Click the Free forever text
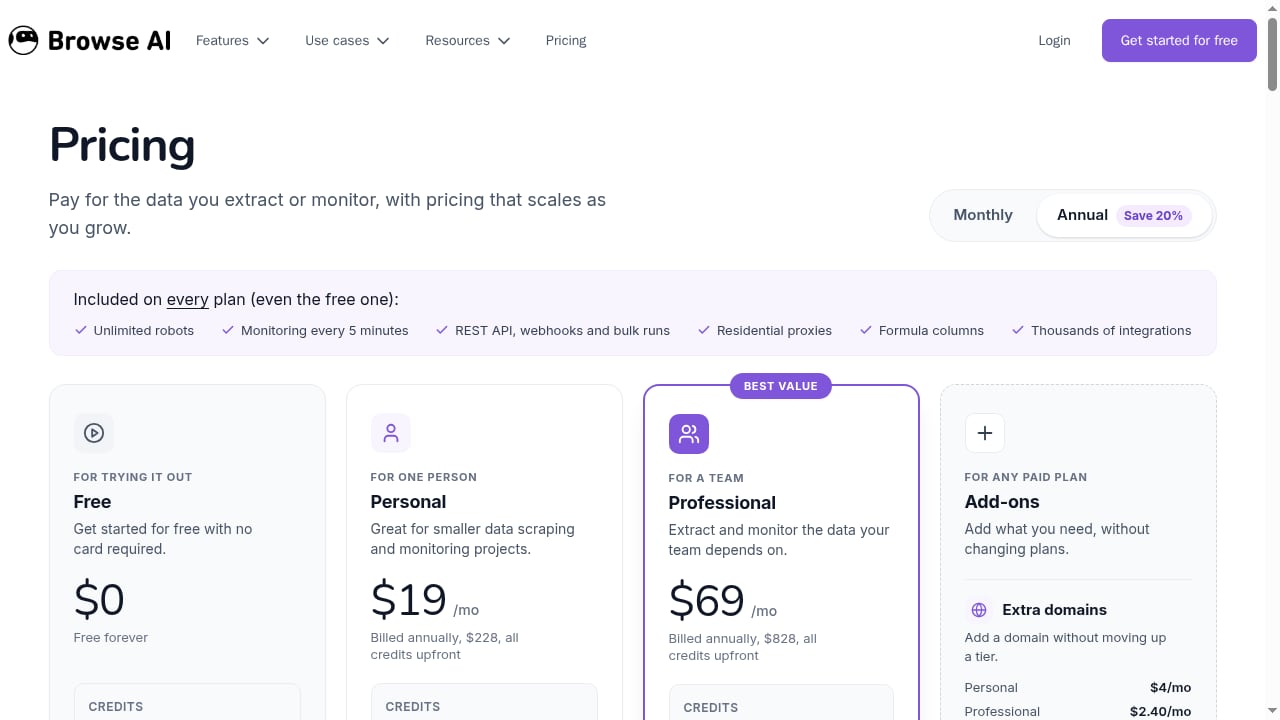This screenshot has width=1280, height=720. pos(111,638)
